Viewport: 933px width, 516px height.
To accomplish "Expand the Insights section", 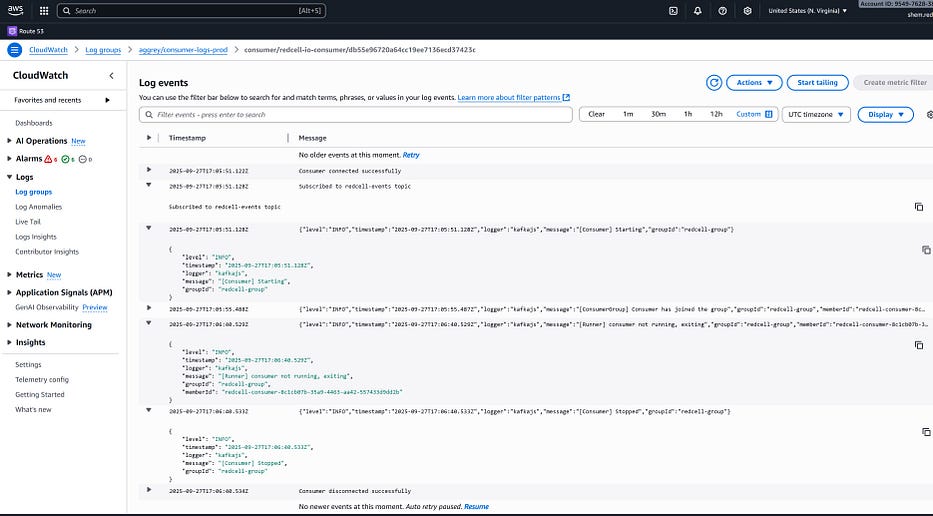I will click(x=9, y=343).
